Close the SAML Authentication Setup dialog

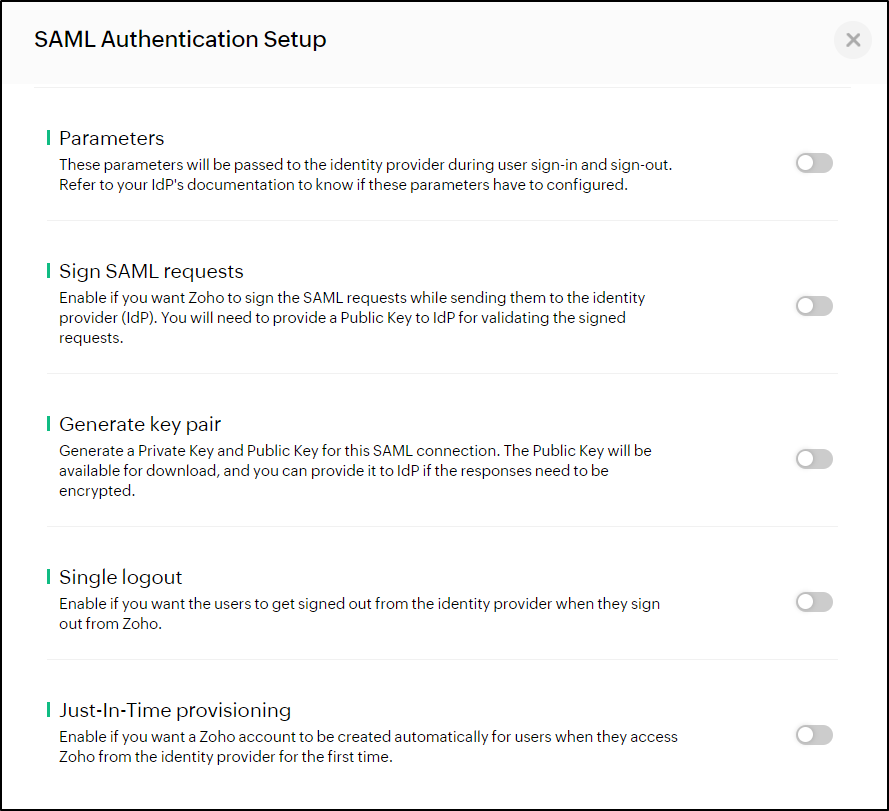tap(853, 40)
